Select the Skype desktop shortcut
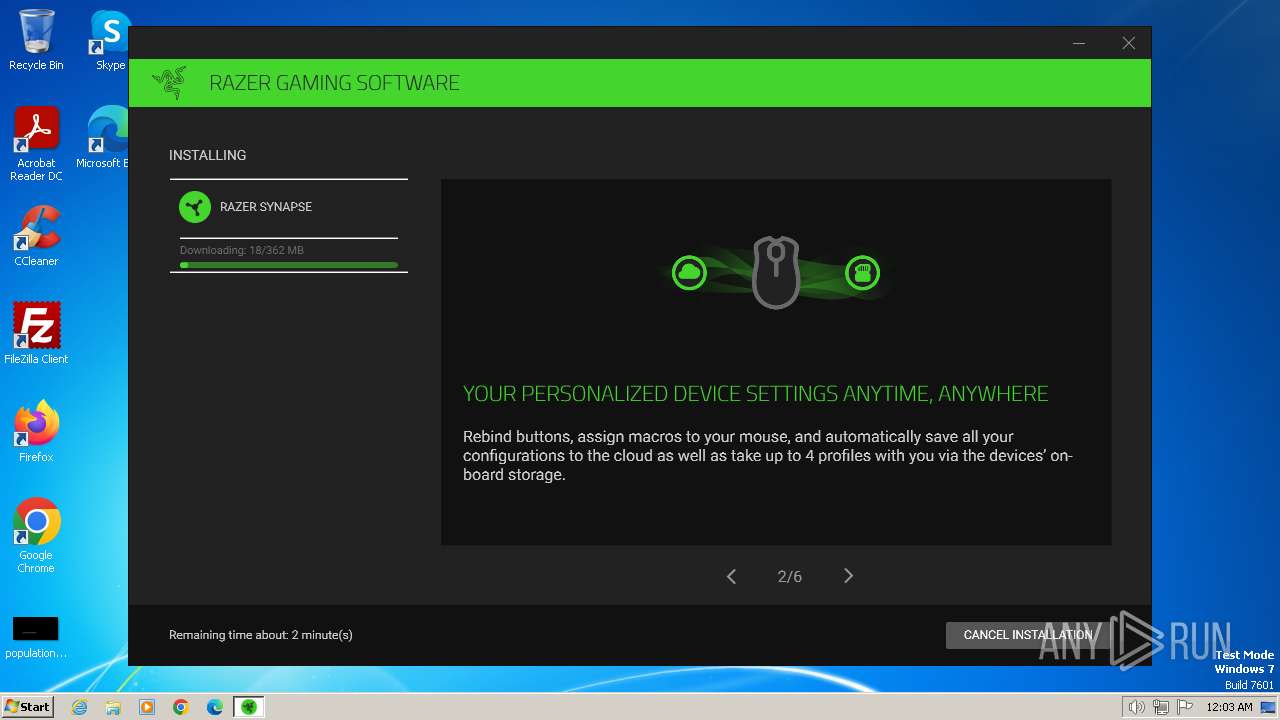The image size is (1280, 720). pyautogui.click(x=110, y=40)
